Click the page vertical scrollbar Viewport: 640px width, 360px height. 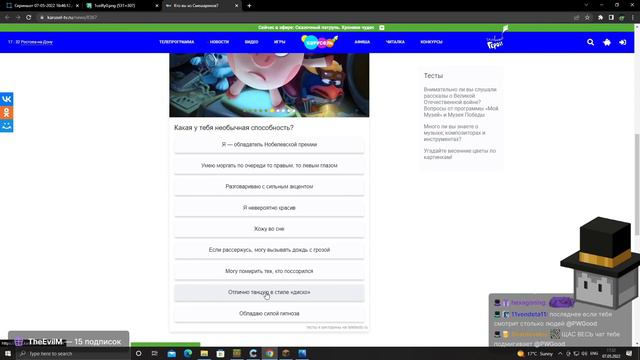pos(637,184)
